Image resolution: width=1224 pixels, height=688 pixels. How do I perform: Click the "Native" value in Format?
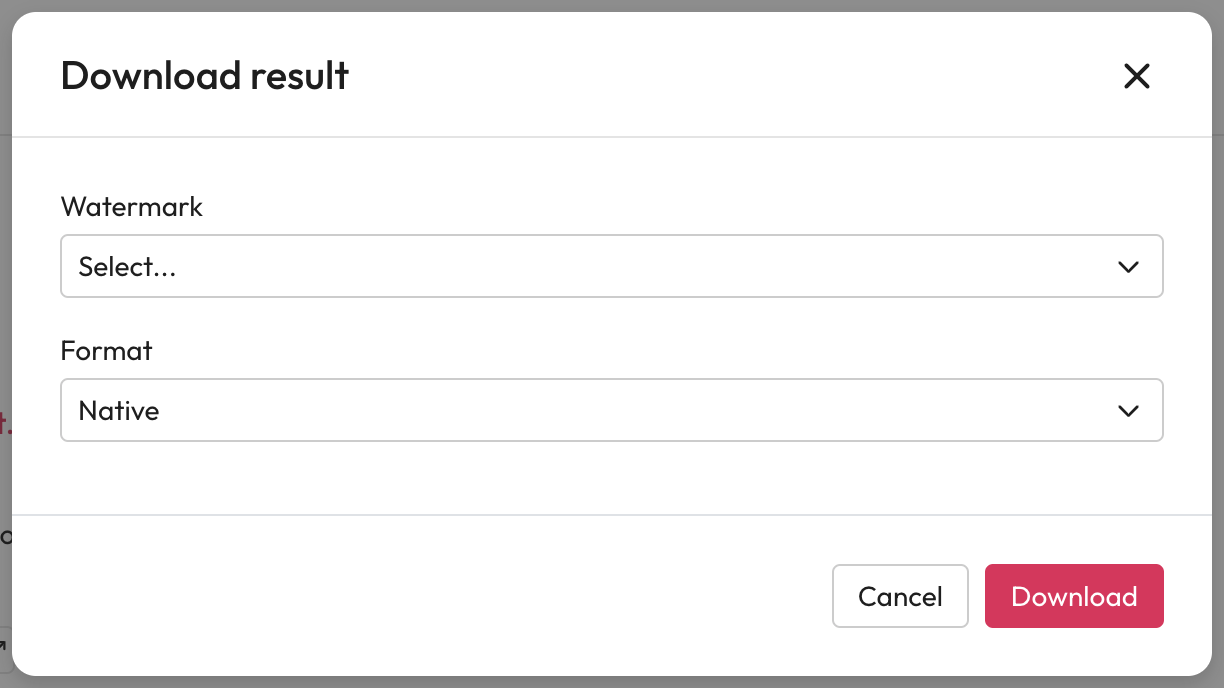click(x=119, y=411)
